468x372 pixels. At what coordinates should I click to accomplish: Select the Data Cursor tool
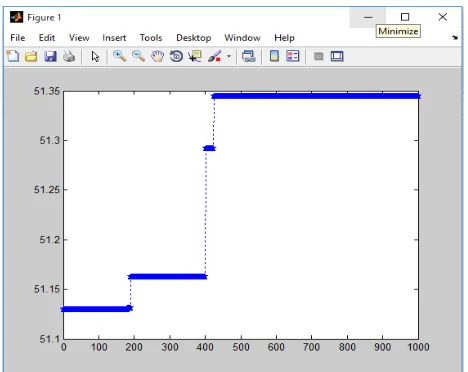point(195,56)
